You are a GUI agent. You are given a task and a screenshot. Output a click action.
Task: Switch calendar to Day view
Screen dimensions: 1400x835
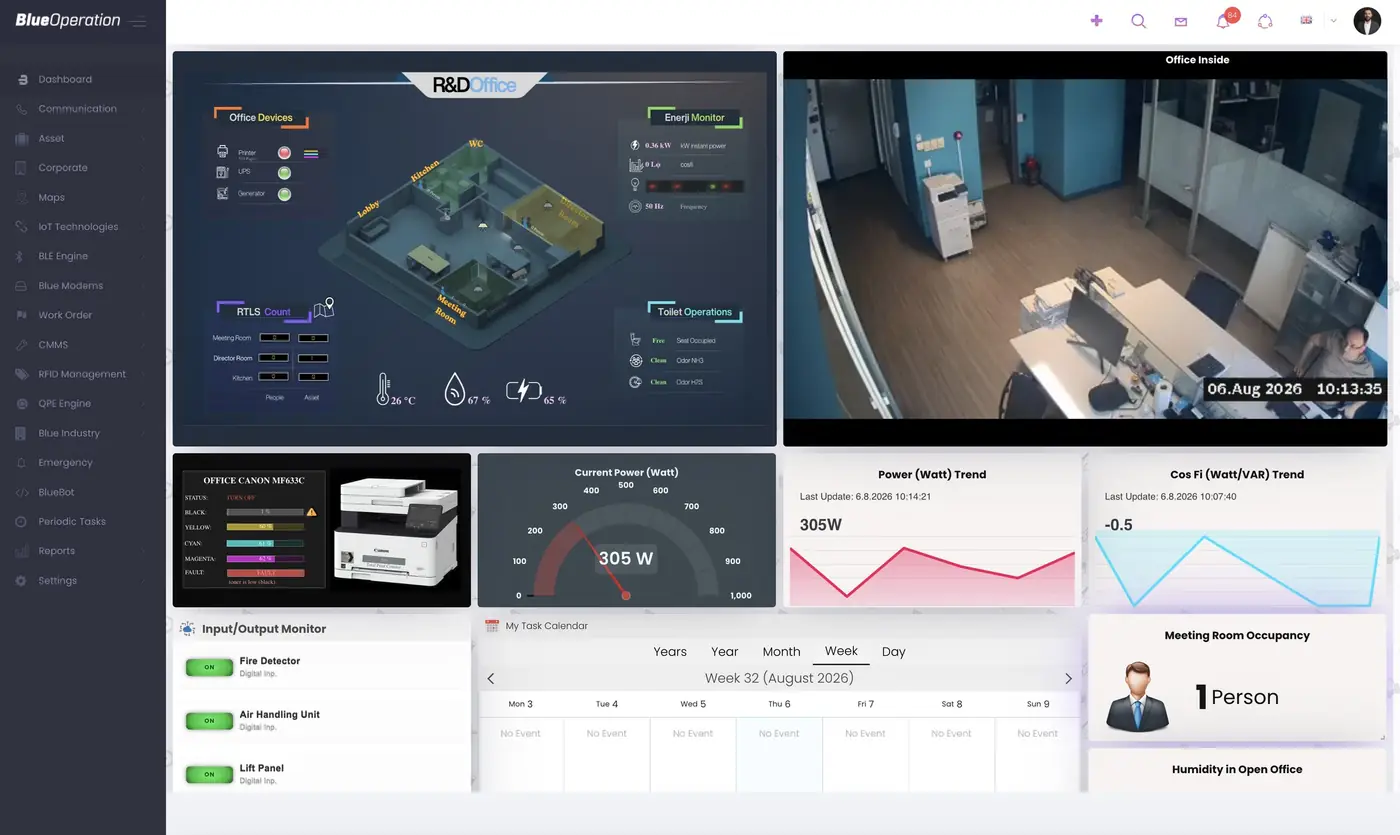(x=894, y=652)
